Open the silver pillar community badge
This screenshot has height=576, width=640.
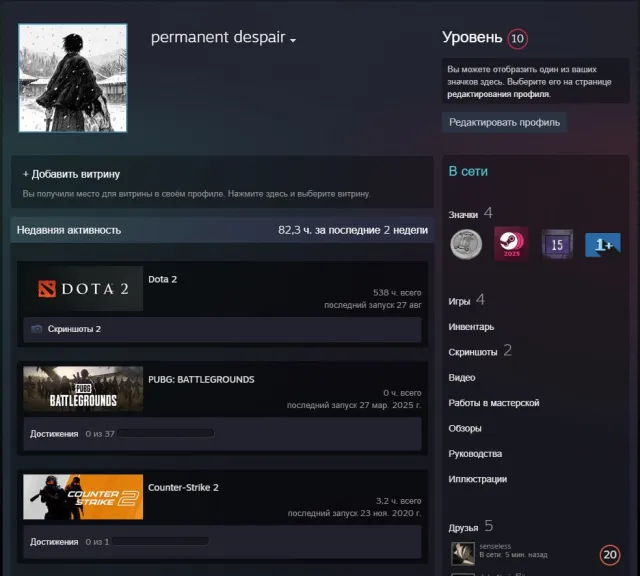pyautogui.click(x=466, y=244)
